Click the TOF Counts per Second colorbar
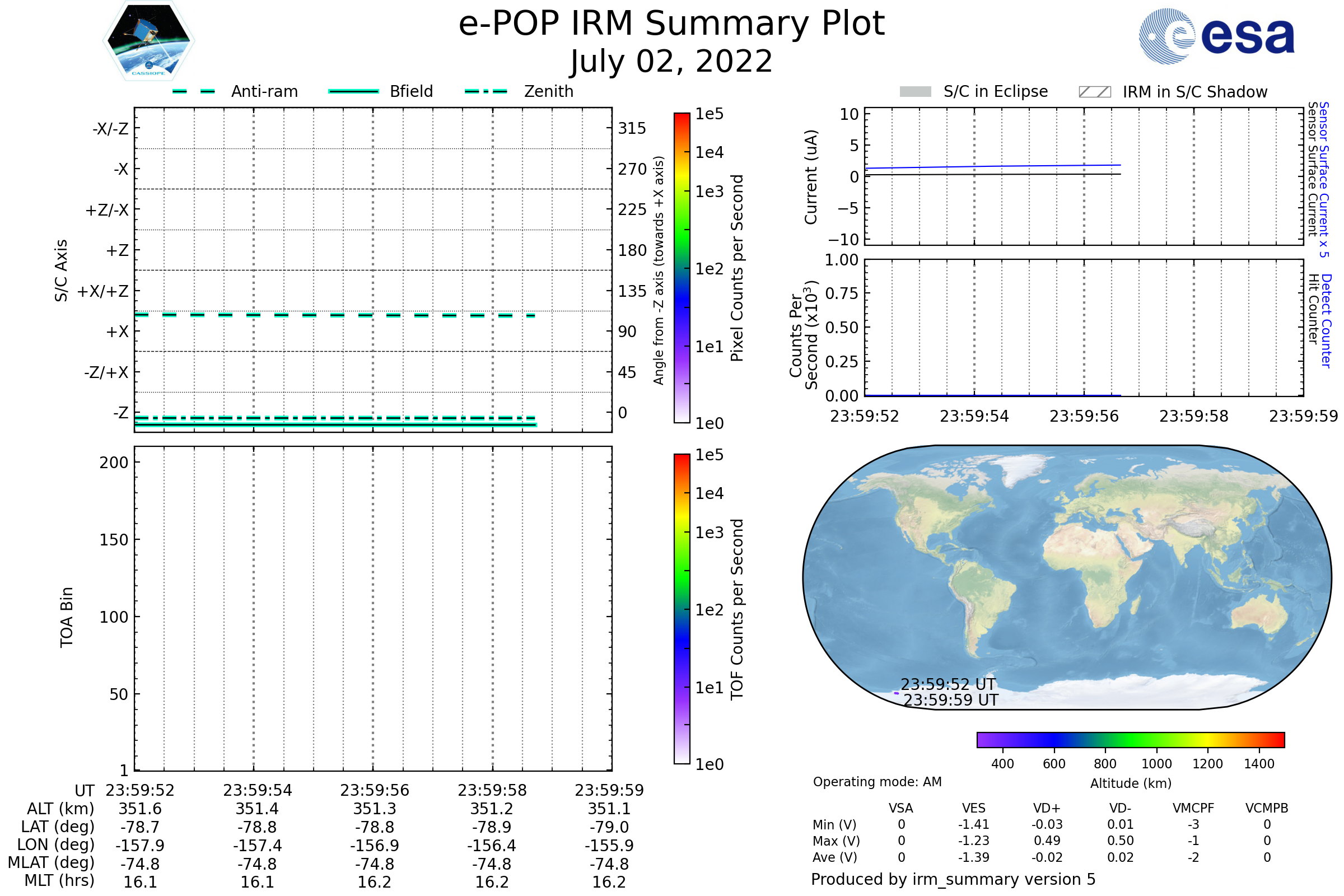 click(x=682, y=609)
